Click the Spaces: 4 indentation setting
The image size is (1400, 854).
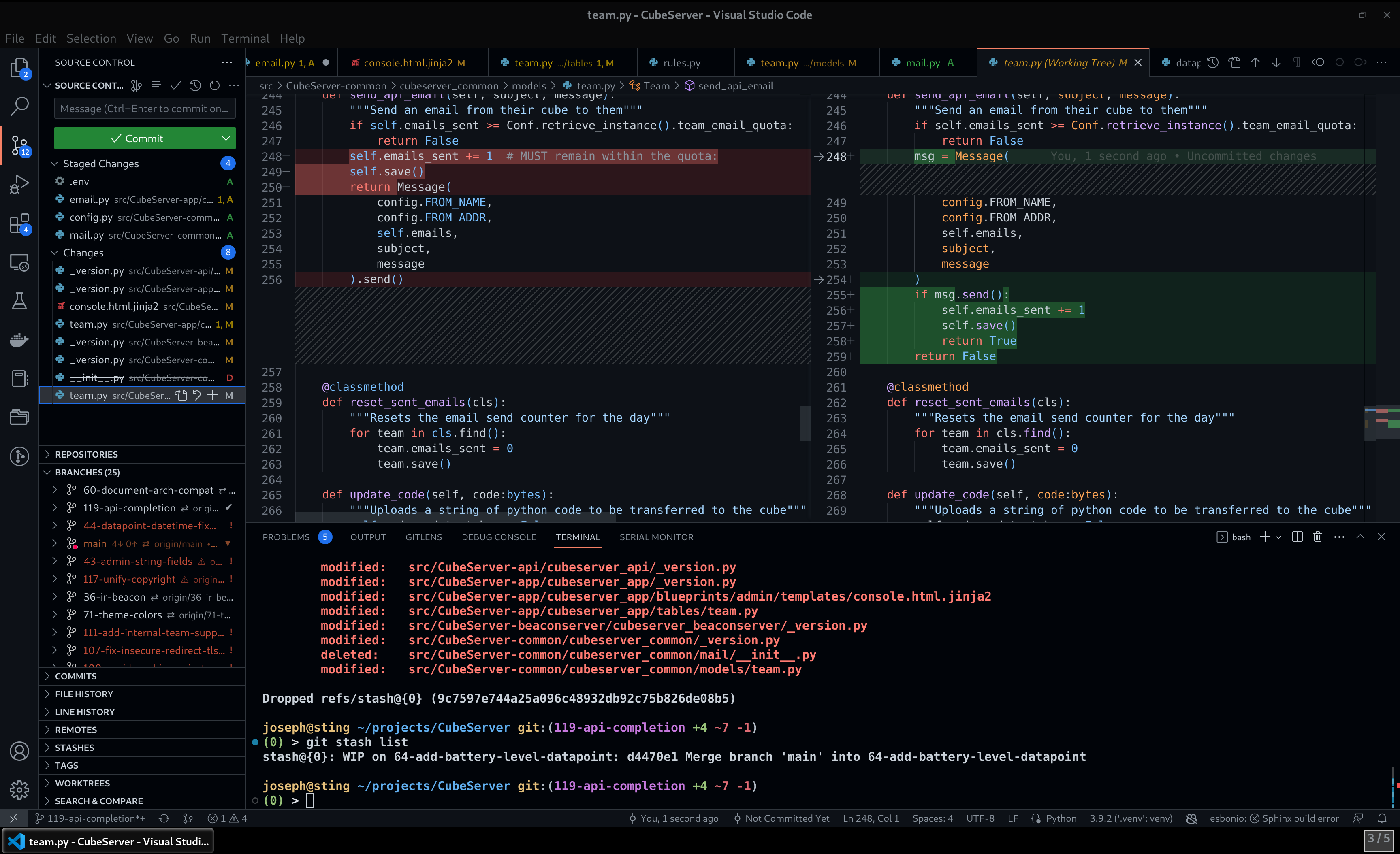click(933, 818)
